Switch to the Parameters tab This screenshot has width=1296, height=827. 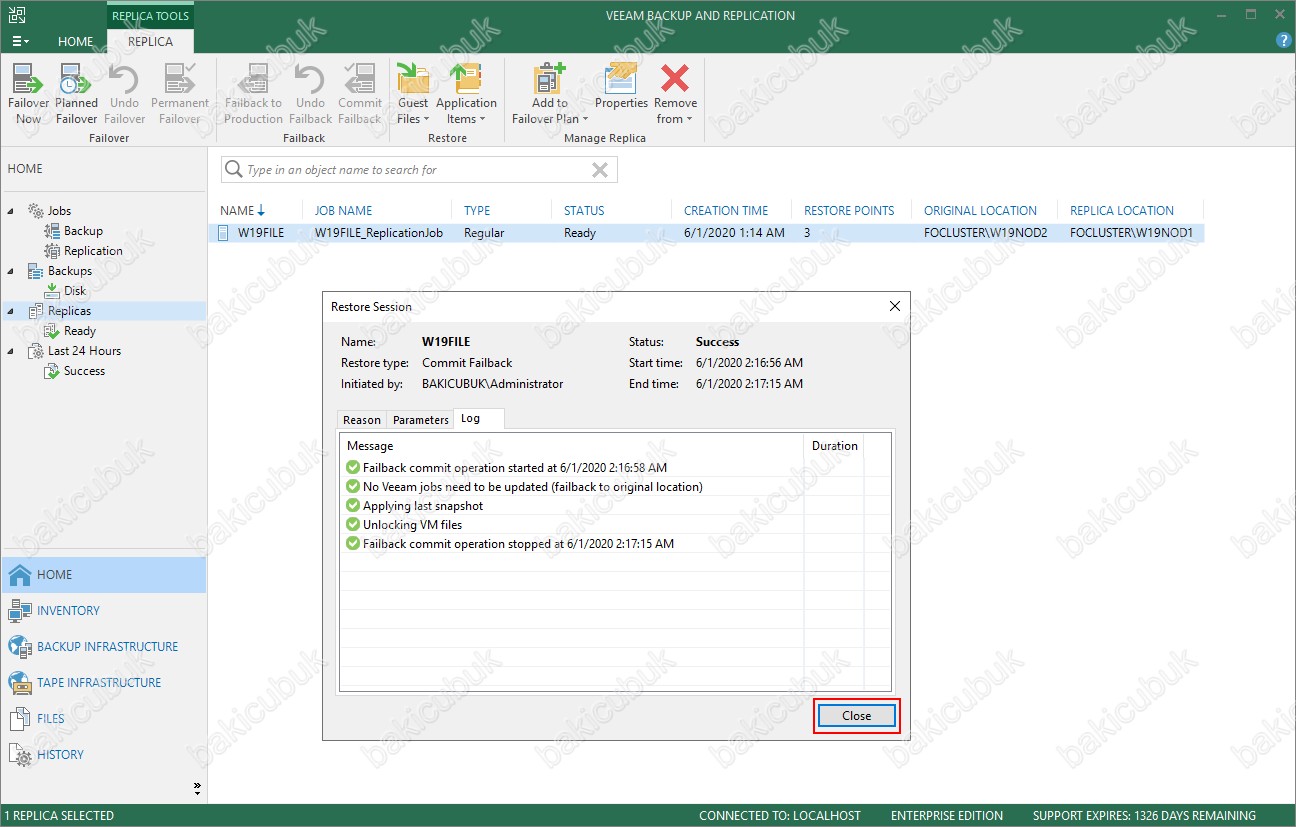click(x=421, y=420)
